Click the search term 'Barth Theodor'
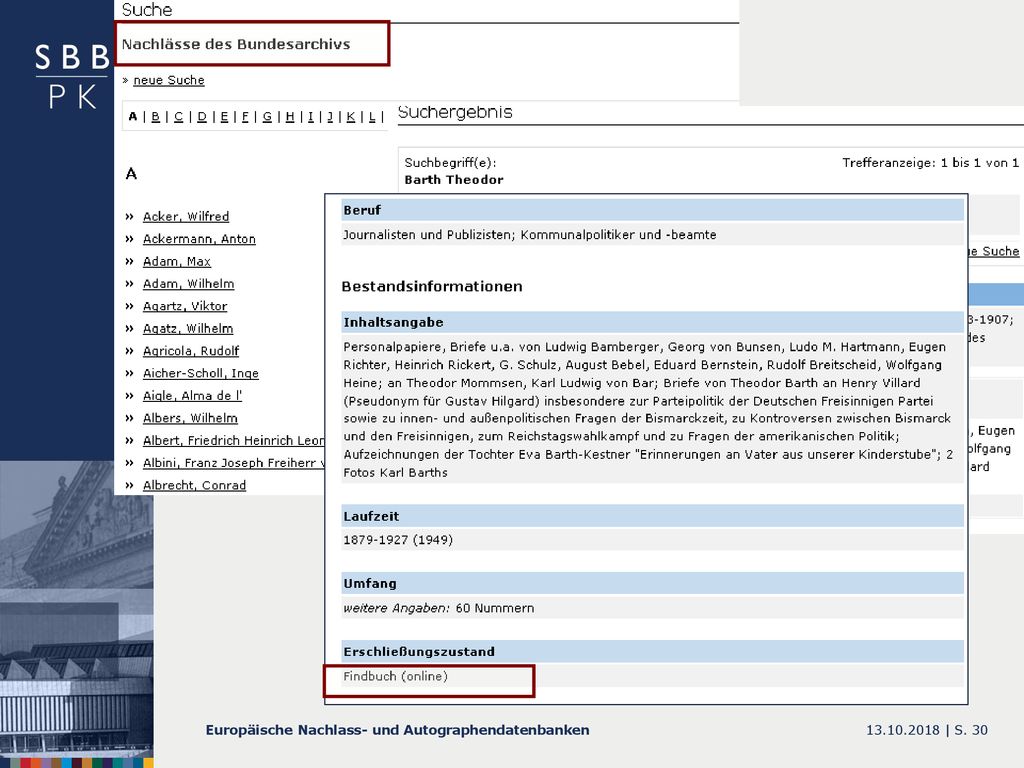1024x768 pixels. click(x=454, y=180)
